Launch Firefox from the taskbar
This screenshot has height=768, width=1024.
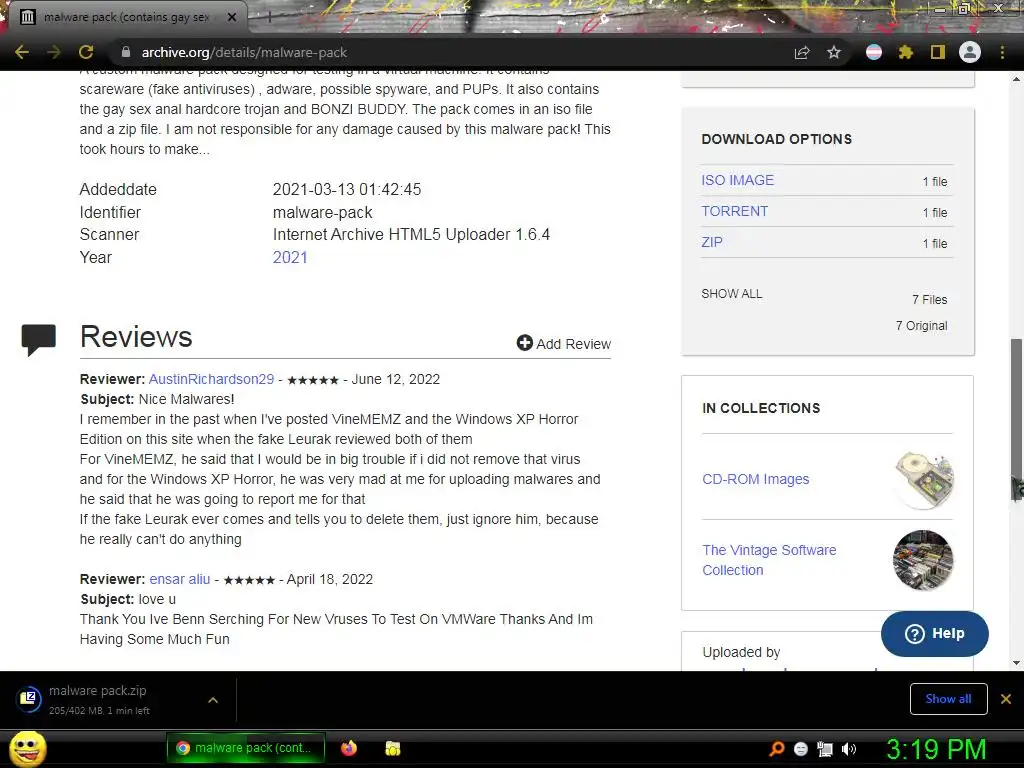(349, 748)
